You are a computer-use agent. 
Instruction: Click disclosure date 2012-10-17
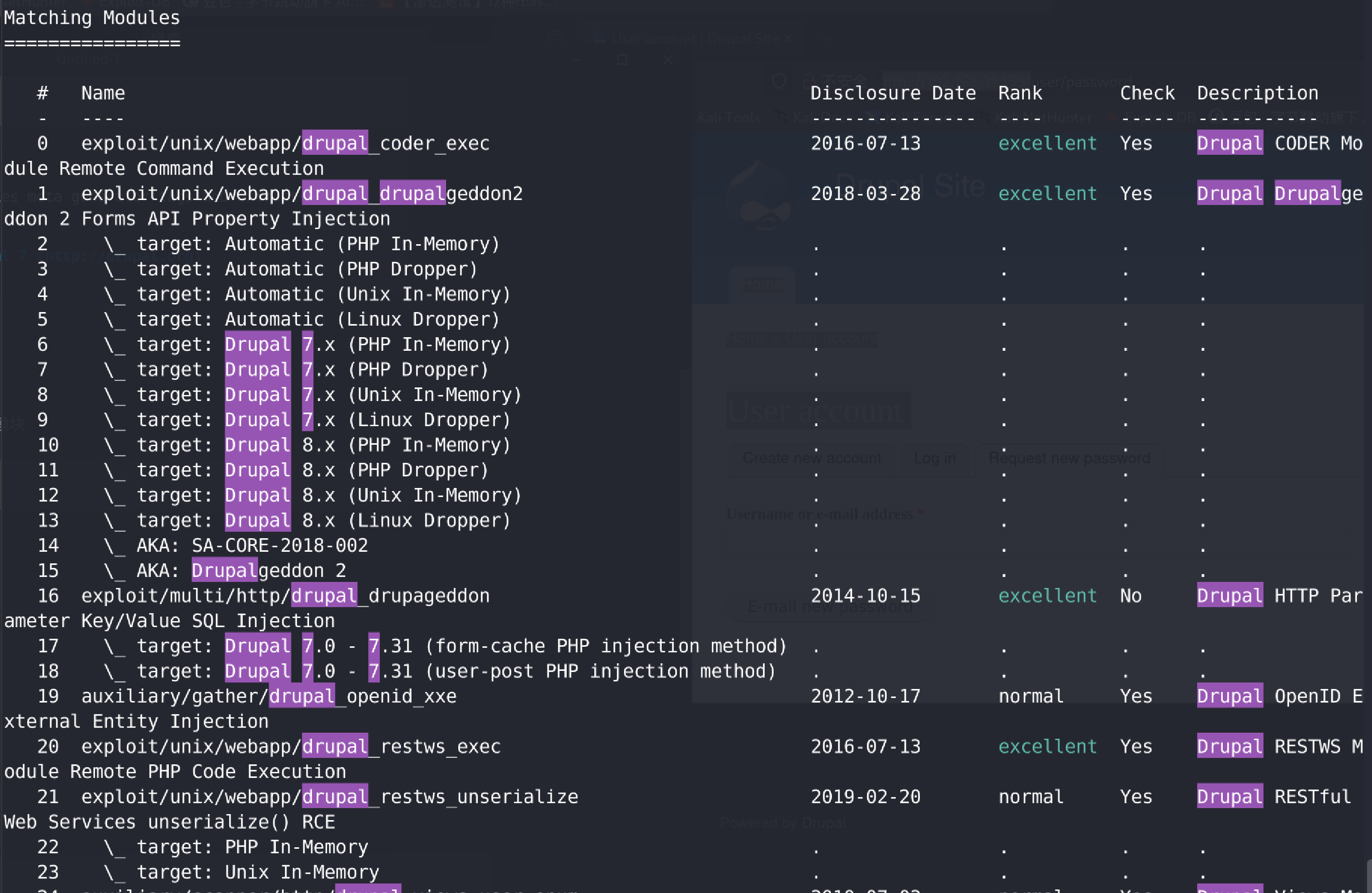866,696
